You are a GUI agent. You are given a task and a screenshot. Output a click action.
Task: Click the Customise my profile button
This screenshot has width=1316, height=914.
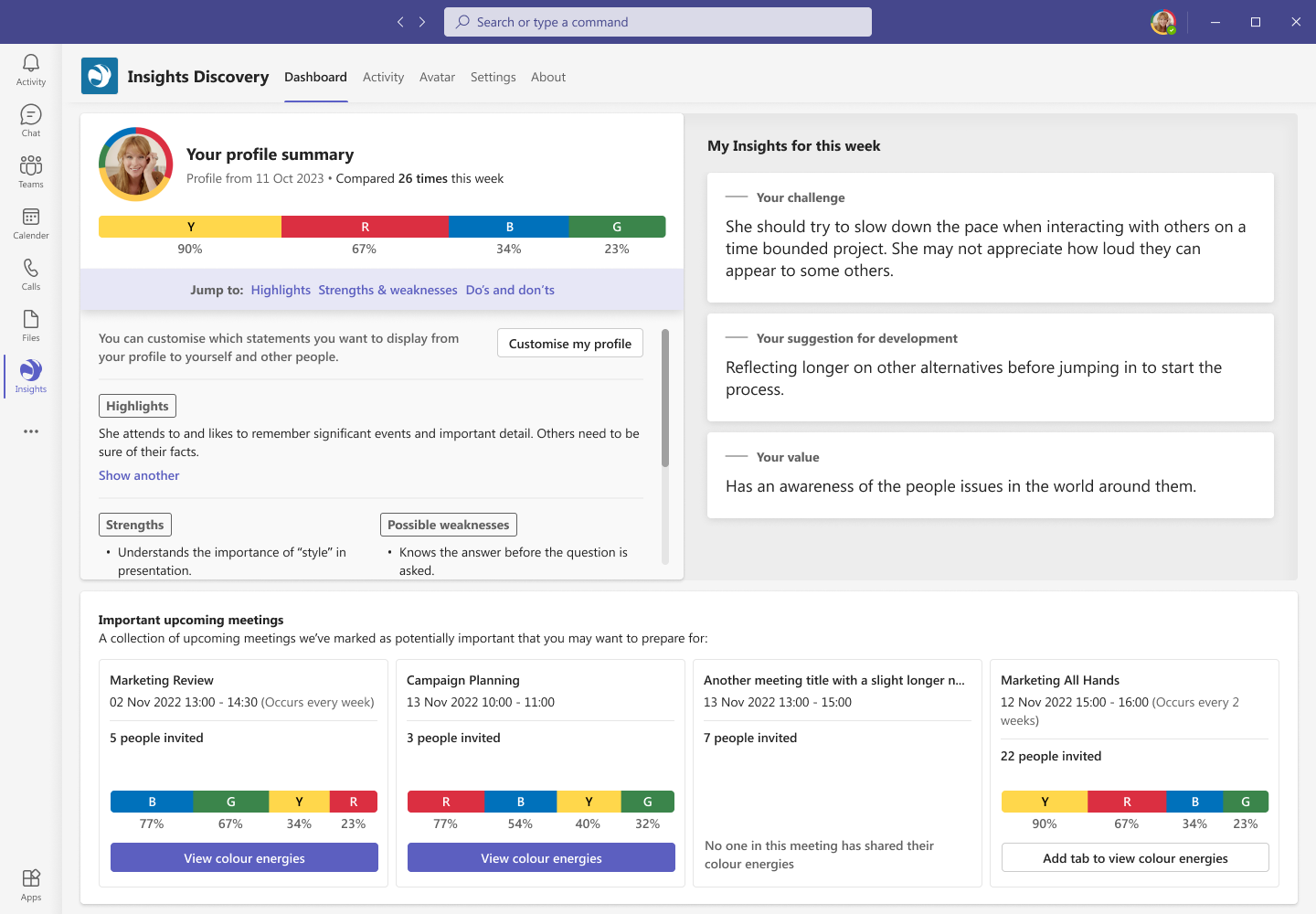tap(570, 344)
